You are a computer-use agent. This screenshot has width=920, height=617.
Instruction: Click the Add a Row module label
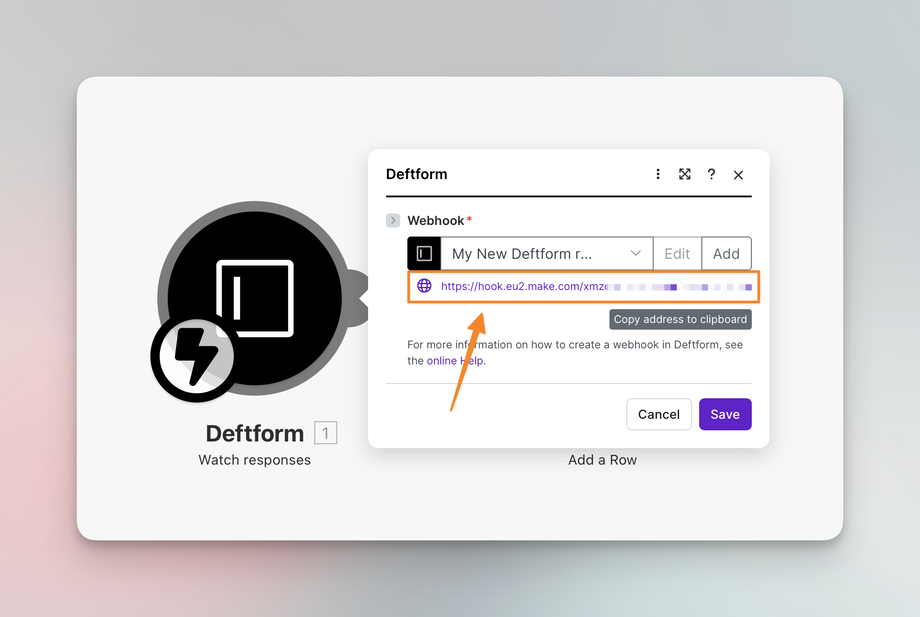[603, 460]
